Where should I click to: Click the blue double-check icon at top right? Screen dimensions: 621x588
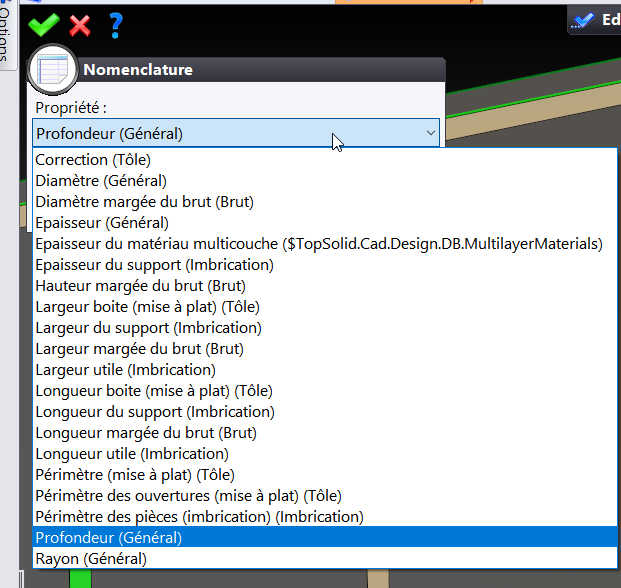click(x=583, y=20)
